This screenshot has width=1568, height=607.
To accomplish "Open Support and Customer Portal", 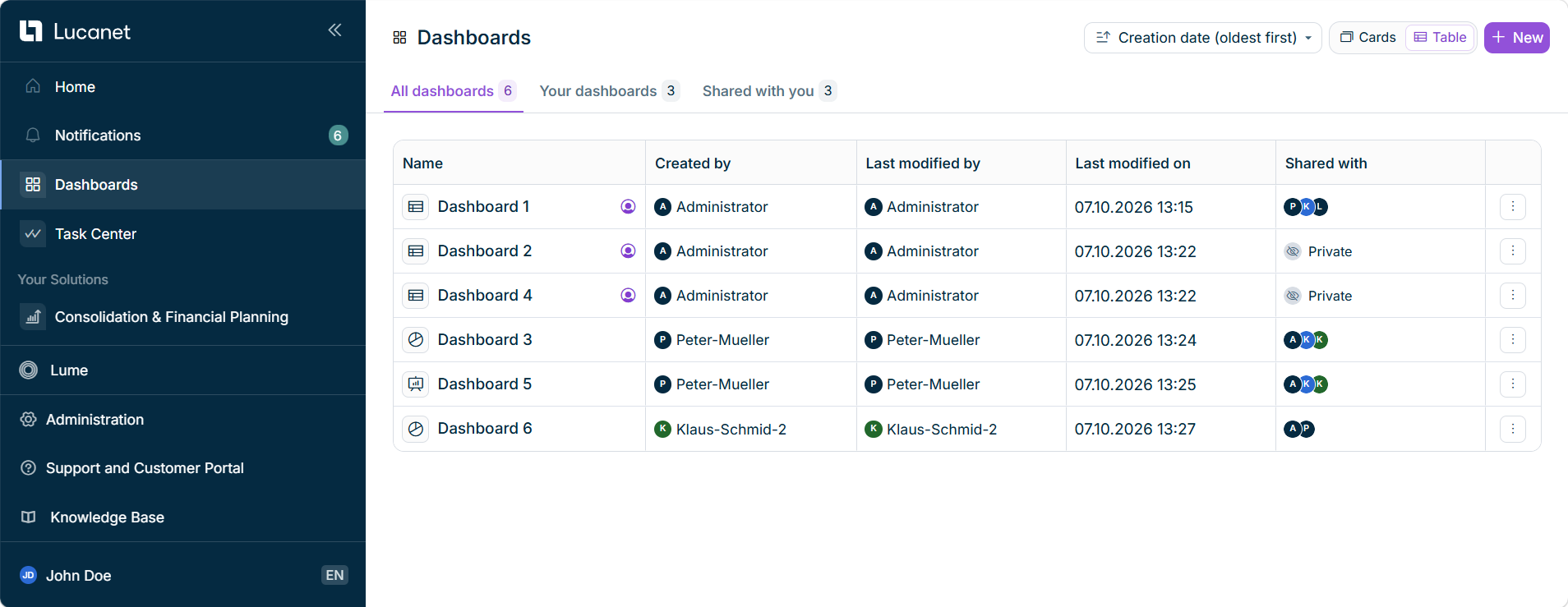I will tap(183, 468).
